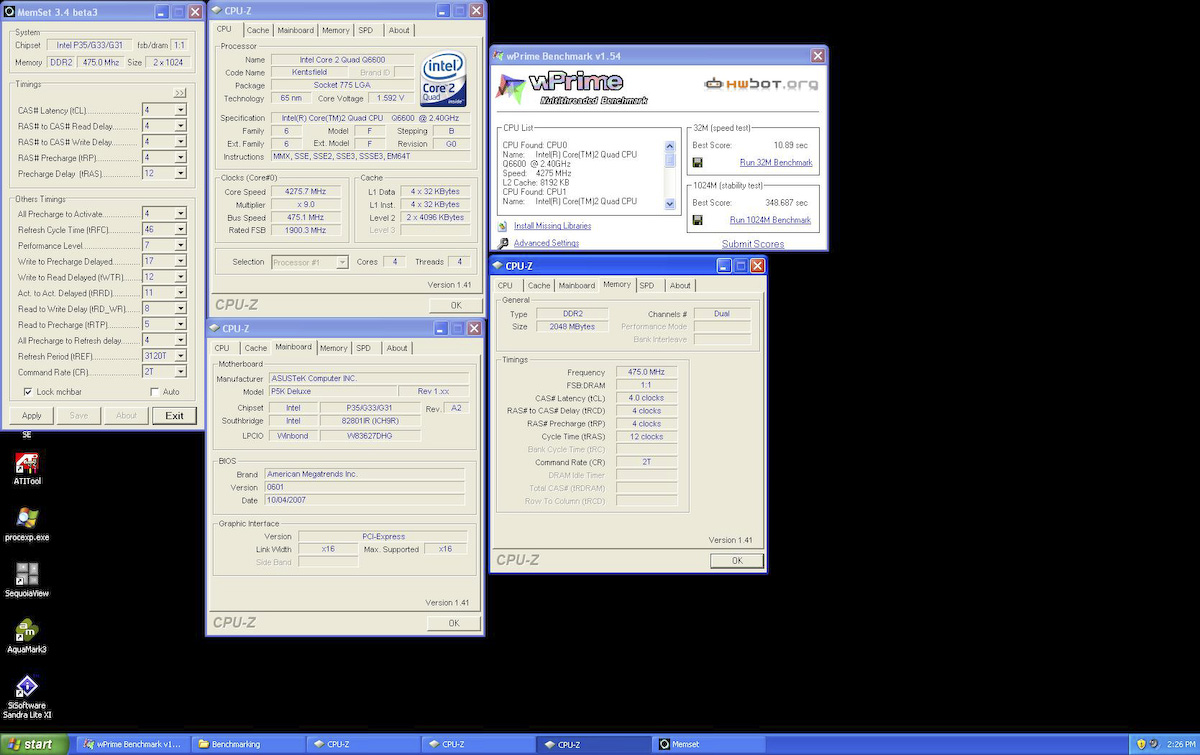This screenshot has height=755, width=1200.
Task: Click OK in the Mainboard CPU-Z window
Action: 453,623
